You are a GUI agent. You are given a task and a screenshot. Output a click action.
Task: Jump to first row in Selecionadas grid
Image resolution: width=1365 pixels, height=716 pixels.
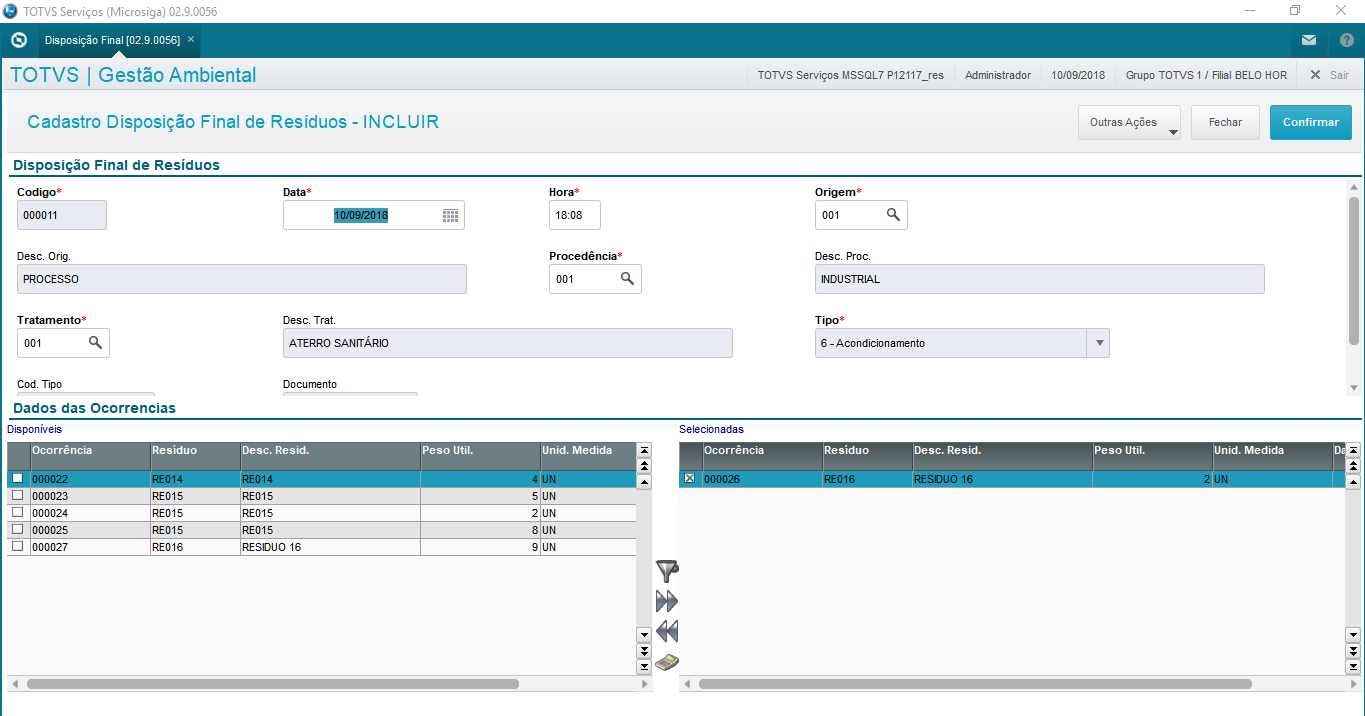click(x=1353, y=450)
